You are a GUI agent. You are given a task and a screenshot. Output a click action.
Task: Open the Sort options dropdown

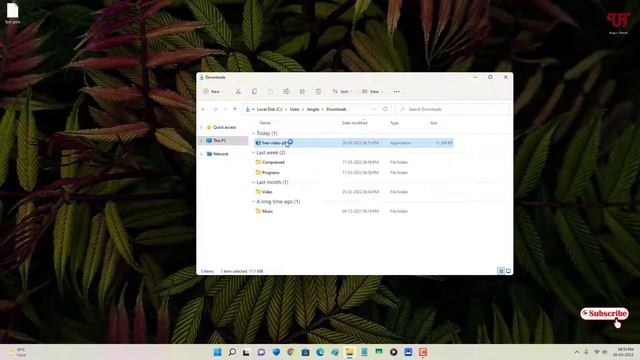[x=342, y=91]
